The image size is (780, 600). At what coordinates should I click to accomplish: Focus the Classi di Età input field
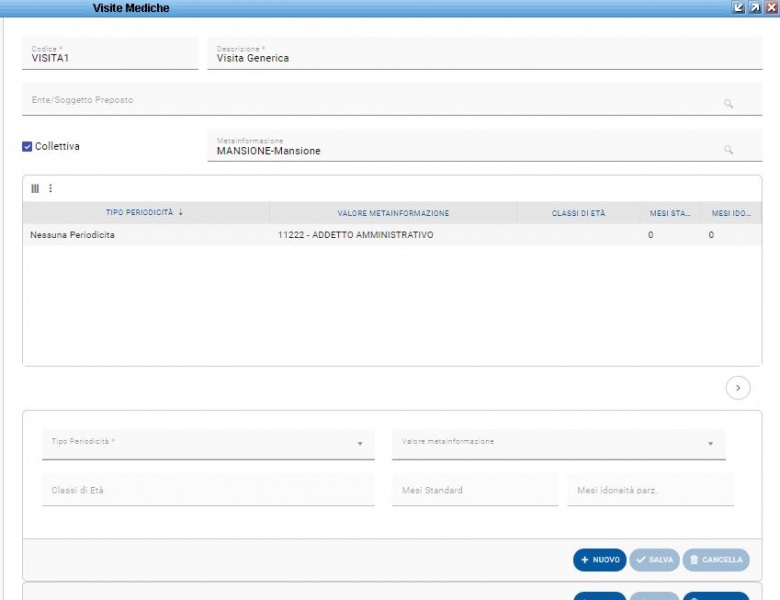(x=208, y=491)
